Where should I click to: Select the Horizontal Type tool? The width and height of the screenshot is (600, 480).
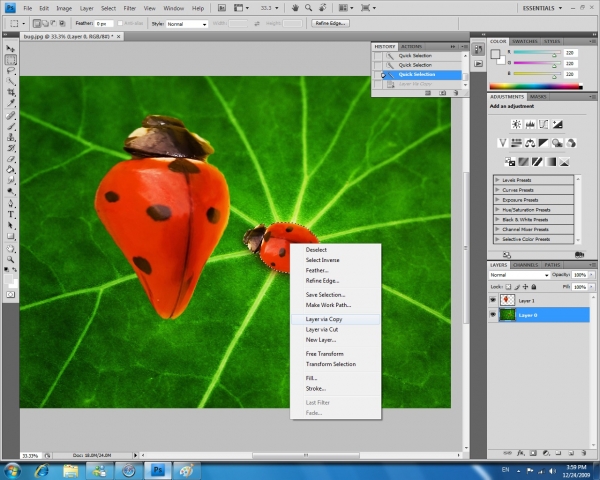[10, 214]
